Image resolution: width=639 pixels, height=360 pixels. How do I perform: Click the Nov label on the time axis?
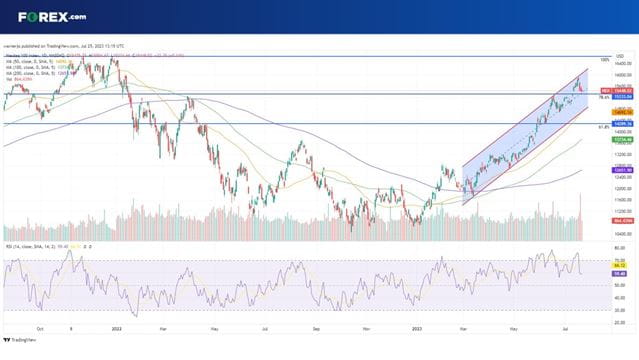(366, 329)
